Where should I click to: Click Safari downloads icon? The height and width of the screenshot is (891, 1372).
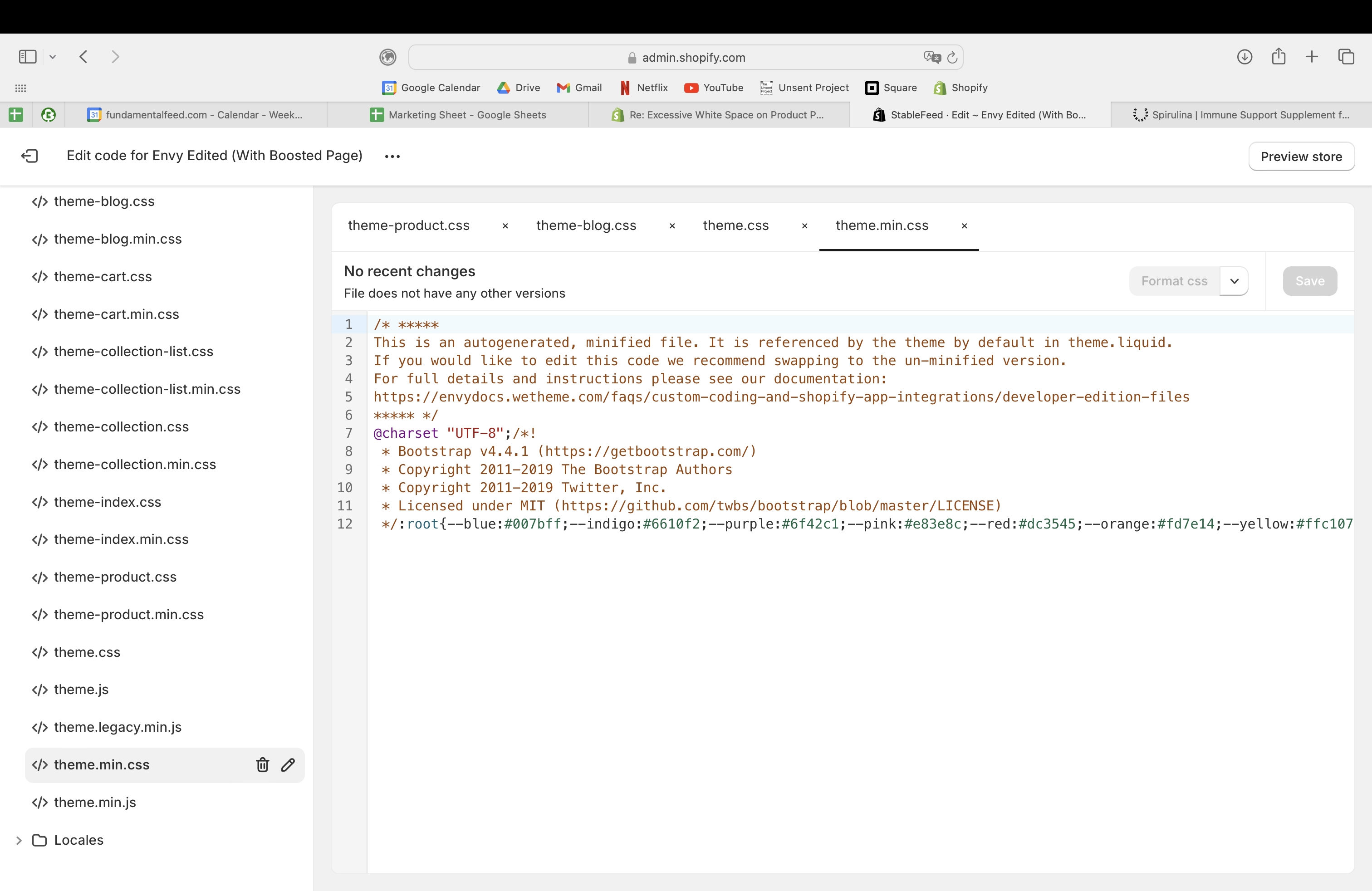(x=1244, y=56)
